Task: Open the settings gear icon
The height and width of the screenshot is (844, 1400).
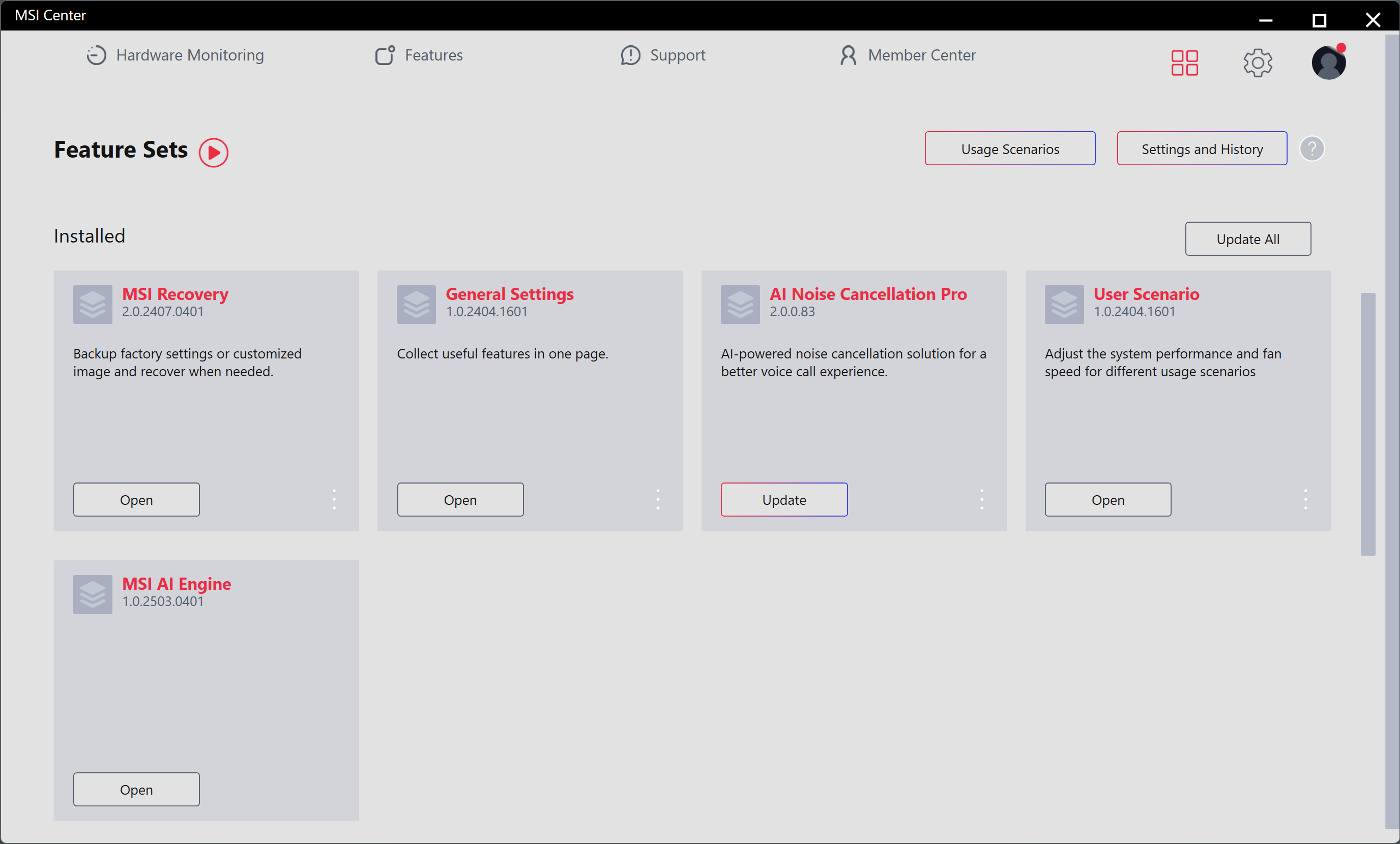Action: coord(1258,63)
